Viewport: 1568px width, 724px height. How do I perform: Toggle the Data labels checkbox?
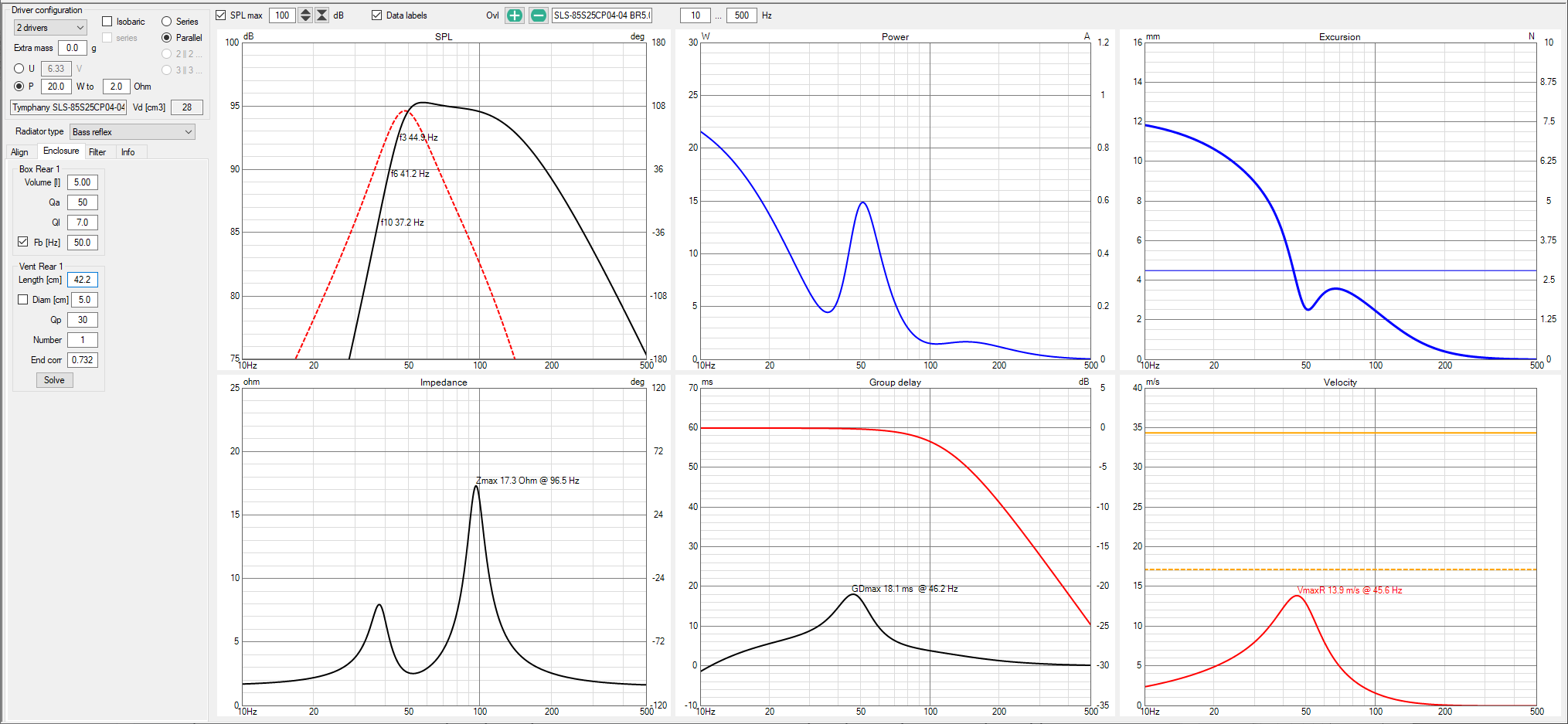(377, 15)
